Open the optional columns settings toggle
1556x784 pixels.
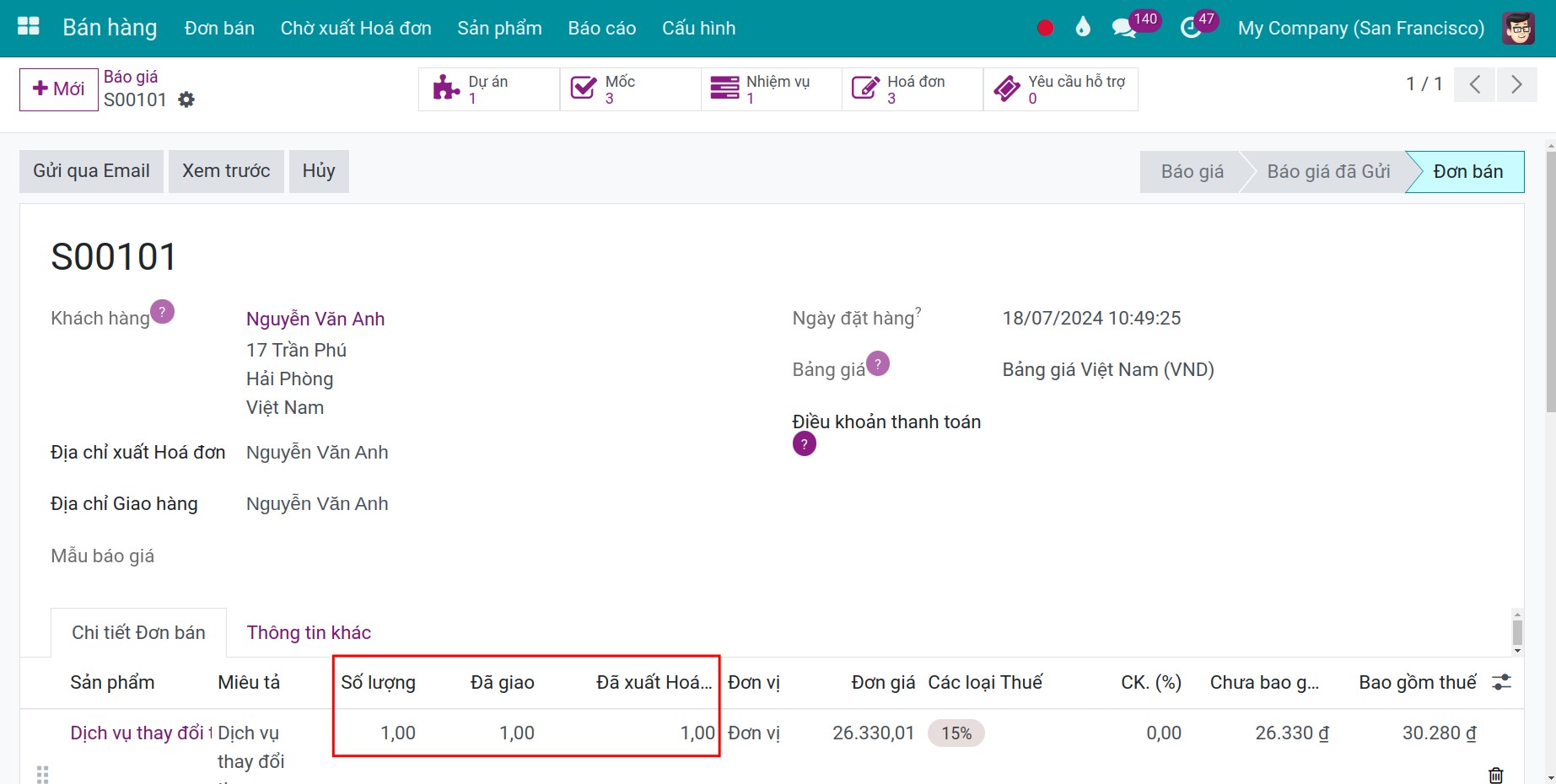(1501, 683)
